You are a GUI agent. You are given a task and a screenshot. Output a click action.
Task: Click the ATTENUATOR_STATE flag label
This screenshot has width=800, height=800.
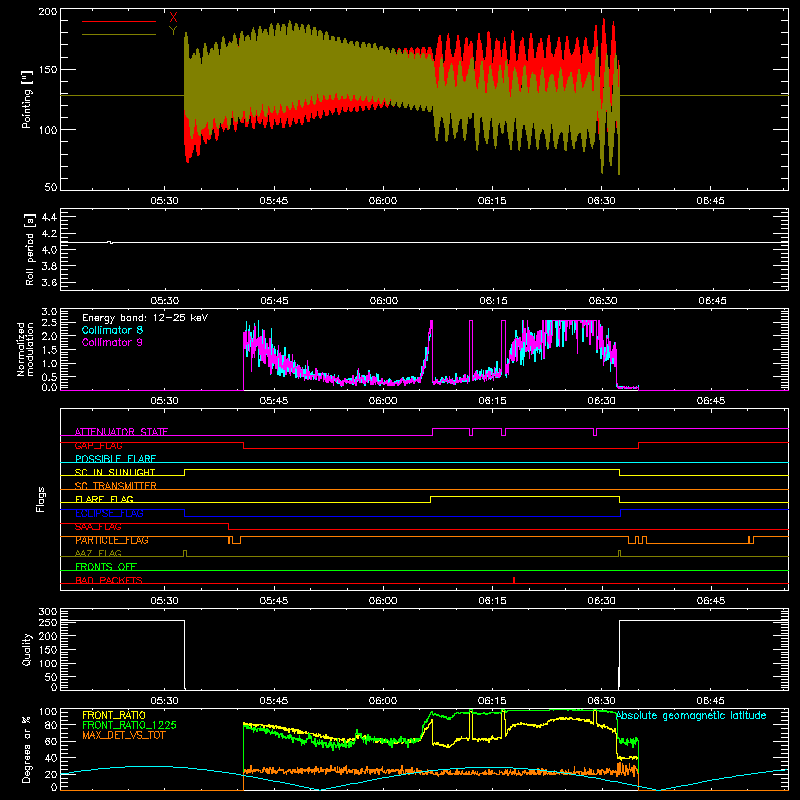pos(121,432)
